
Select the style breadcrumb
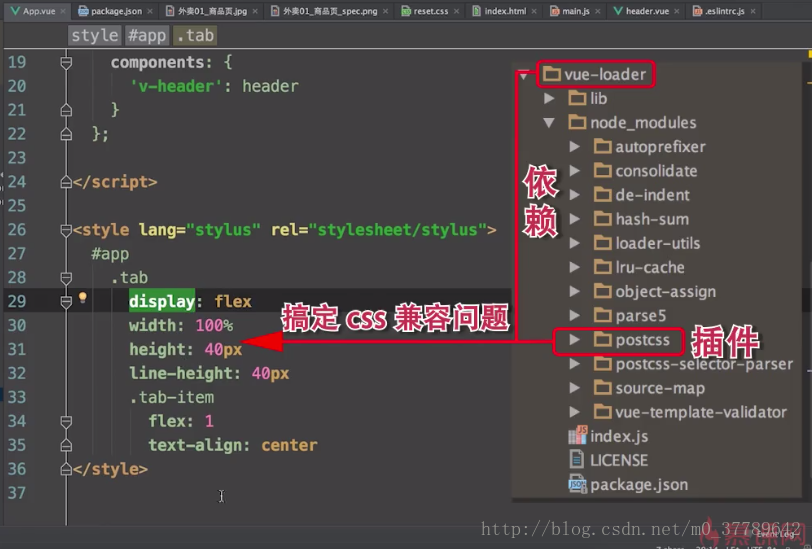pyautogui.click(x=95, y=35)
